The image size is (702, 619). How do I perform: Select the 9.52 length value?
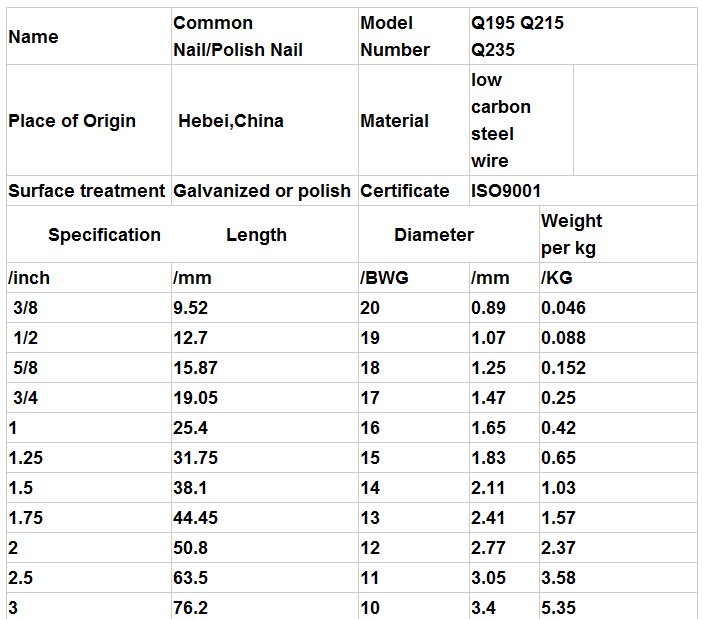point(190,308)
